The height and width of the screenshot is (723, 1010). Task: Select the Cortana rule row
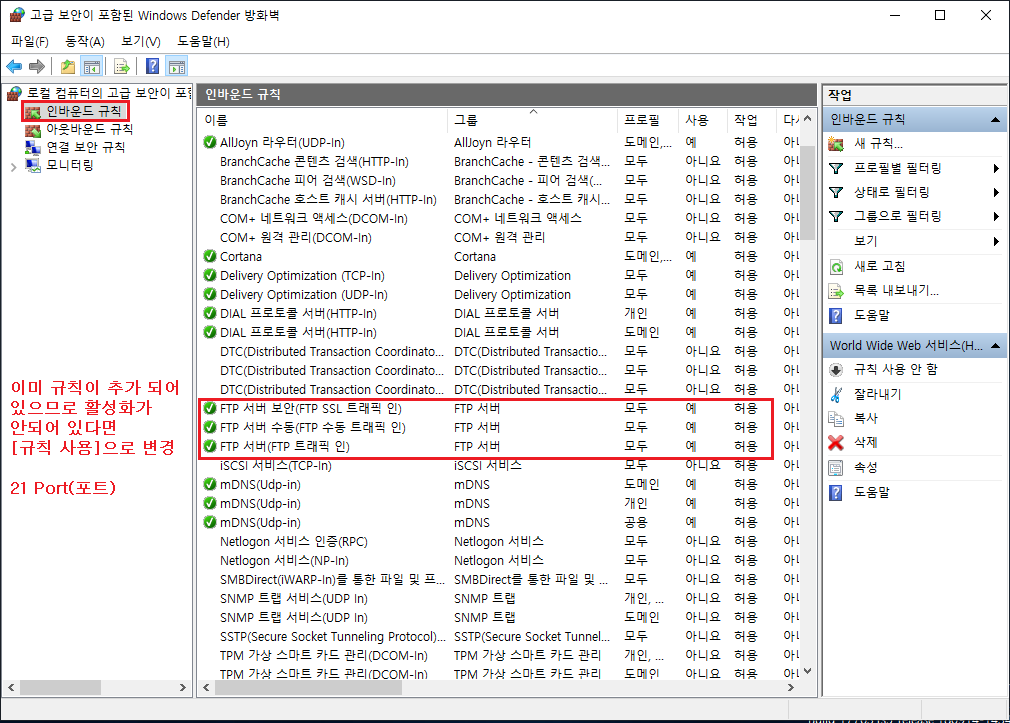pyautogui.click(x=500, y=256)
